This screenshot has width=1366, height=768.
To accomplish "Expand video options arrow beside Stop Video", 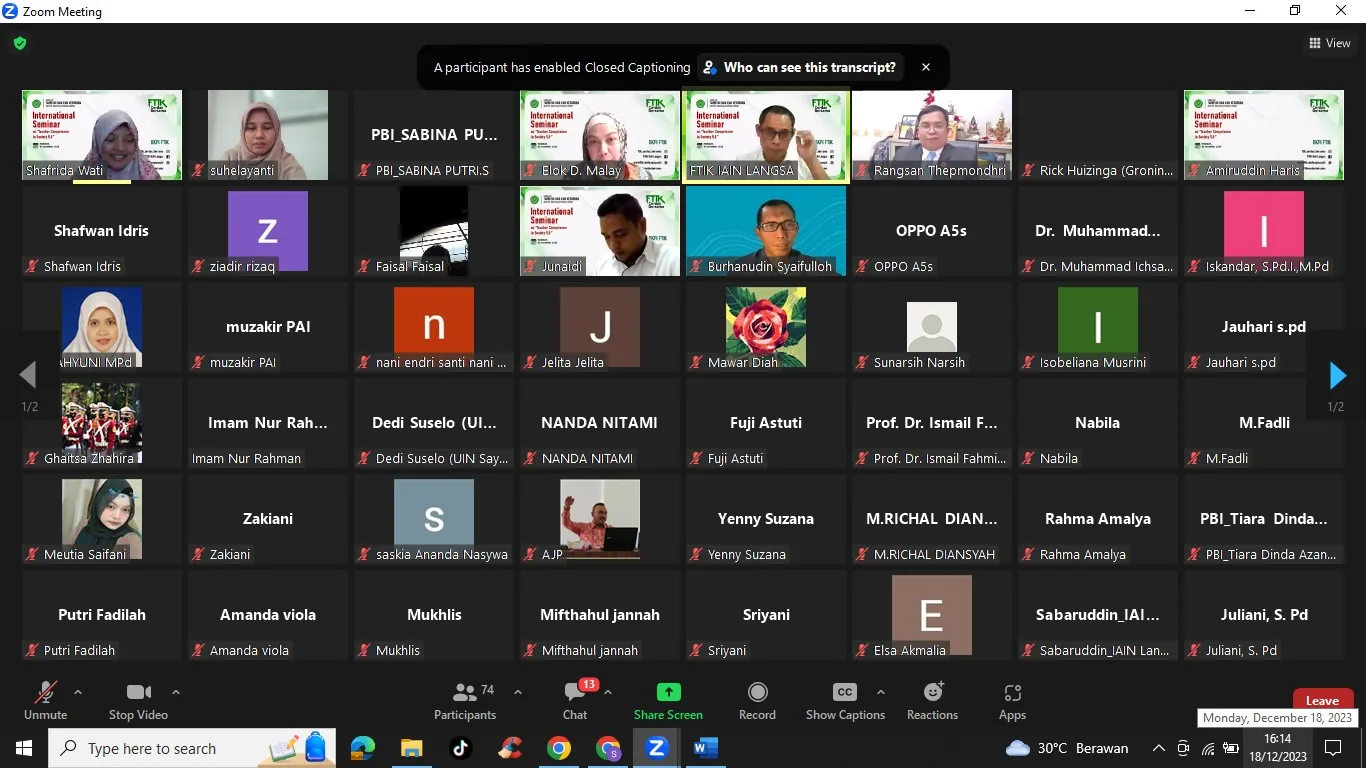I will 176,692.
